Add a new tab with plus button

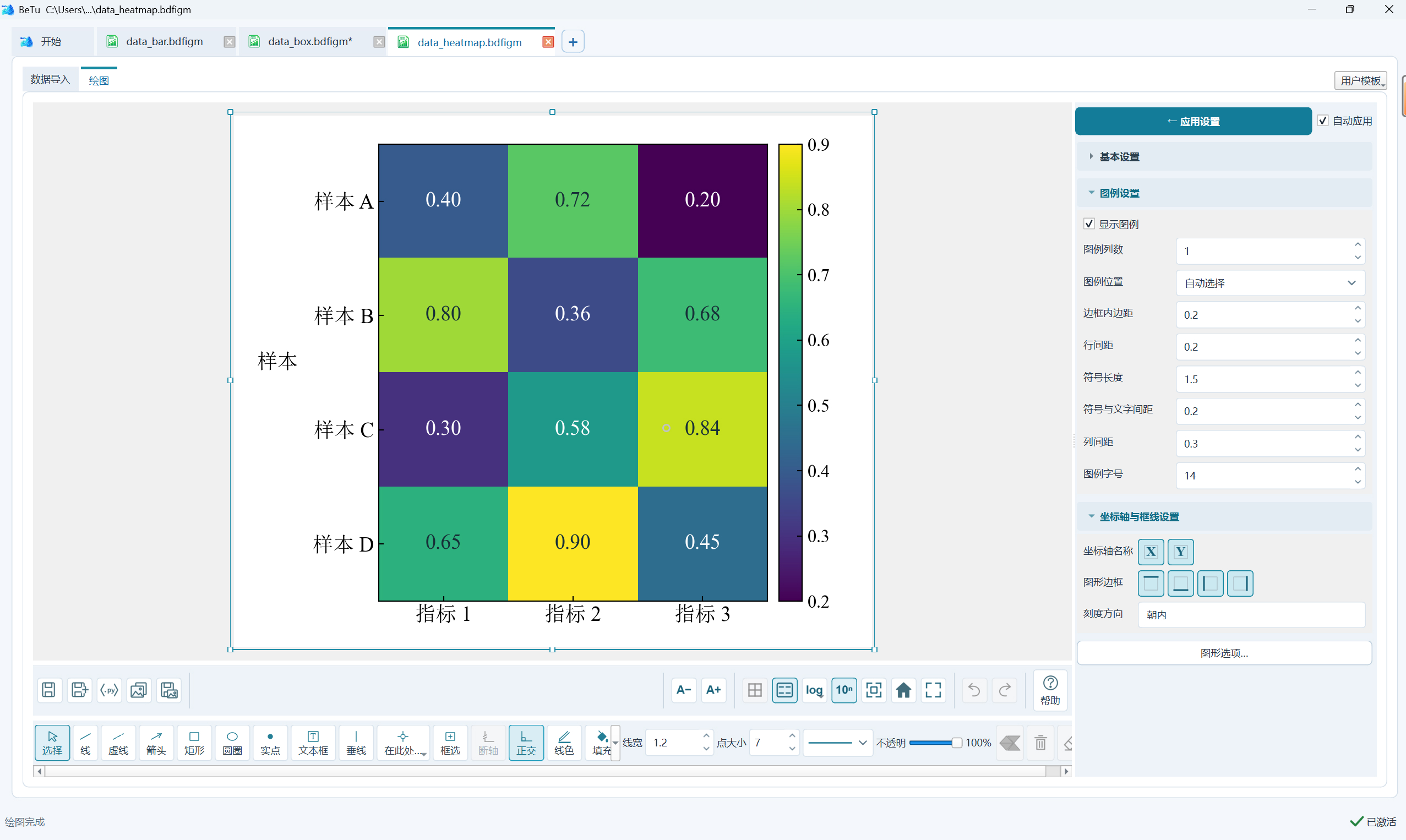tap(573, 42)
